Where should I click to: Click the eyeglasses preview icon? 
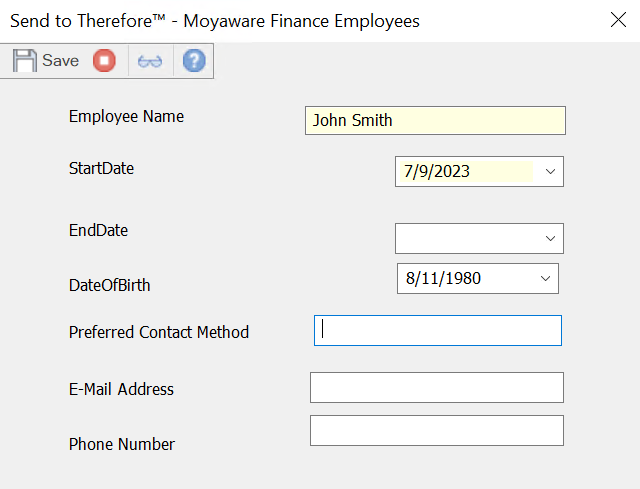point(150,61)
